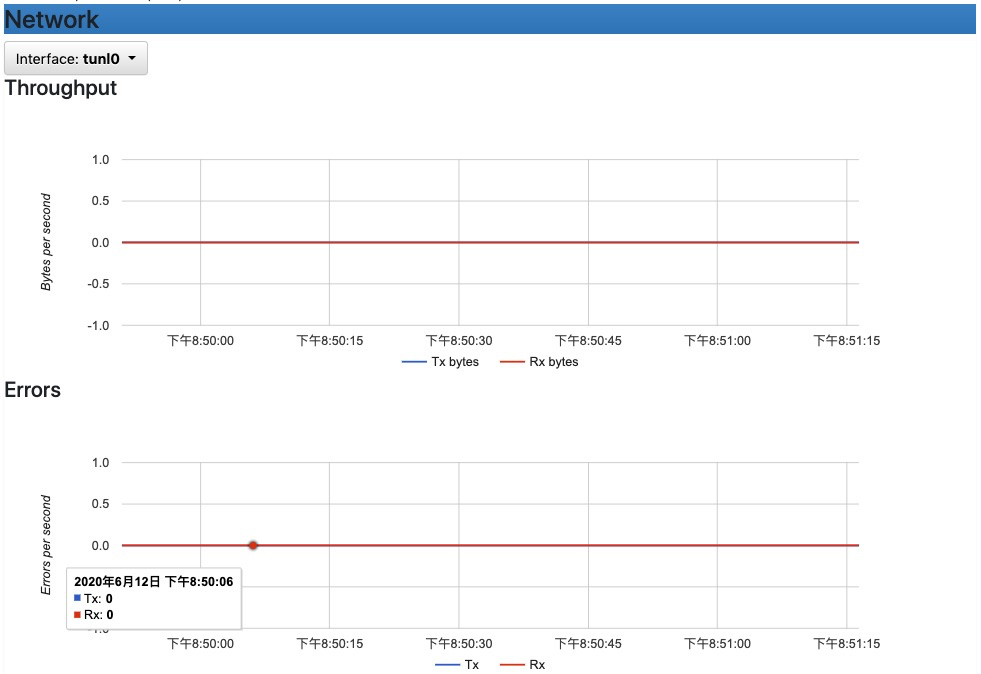Click the Throughput heading
The width and height of the screenshot is (981, 674).
[61, 88]
